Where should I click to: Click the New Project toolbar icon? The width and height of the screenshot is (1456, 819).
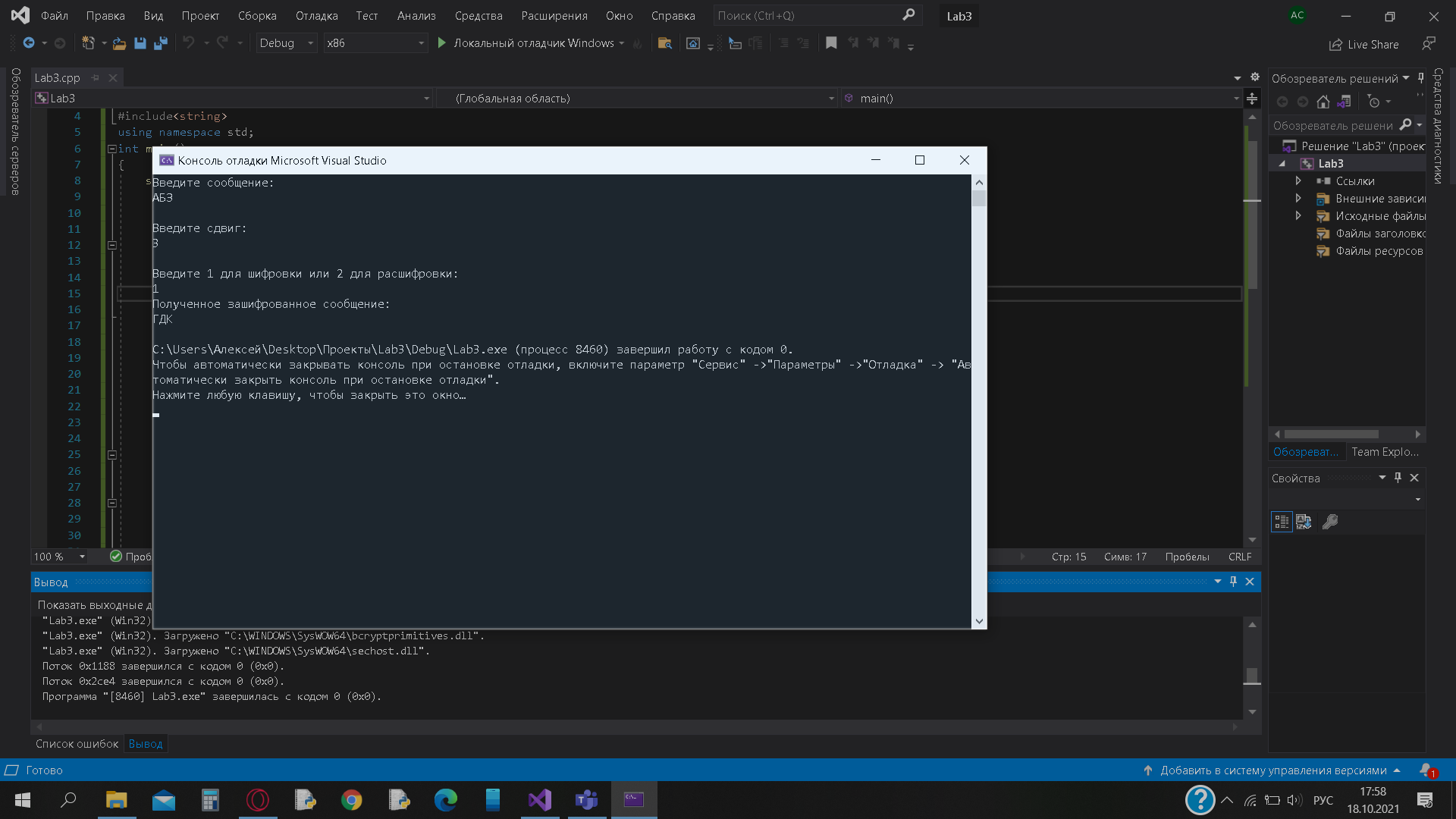[89, 43]
